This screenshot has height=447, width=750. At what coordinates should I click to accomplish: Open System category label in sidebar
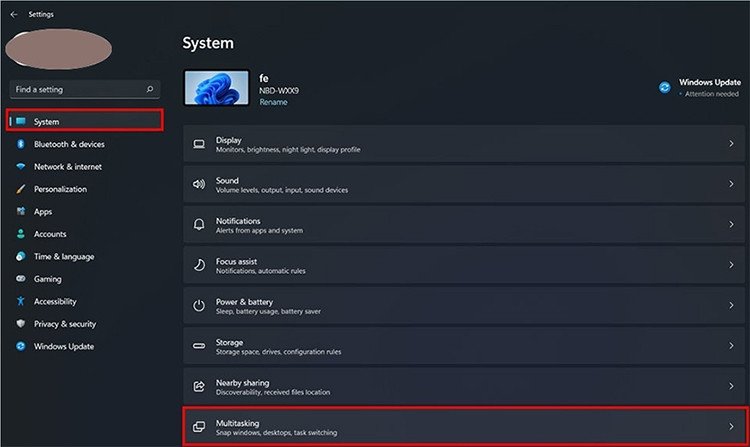[x=46, y=122]
